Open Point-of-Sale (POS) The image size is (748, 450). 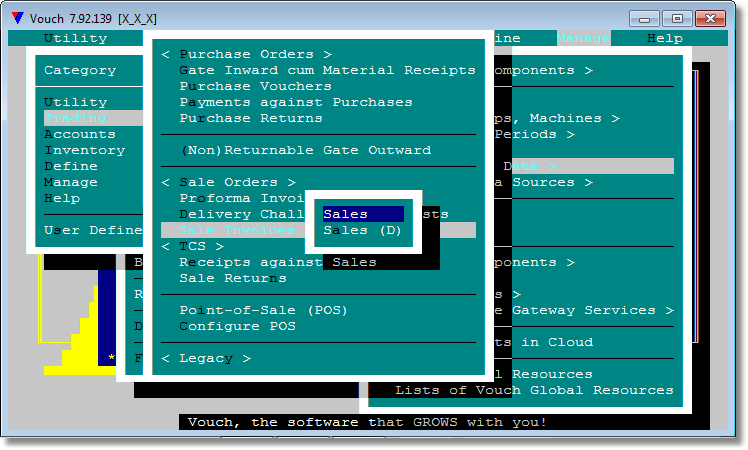point(263,310)
